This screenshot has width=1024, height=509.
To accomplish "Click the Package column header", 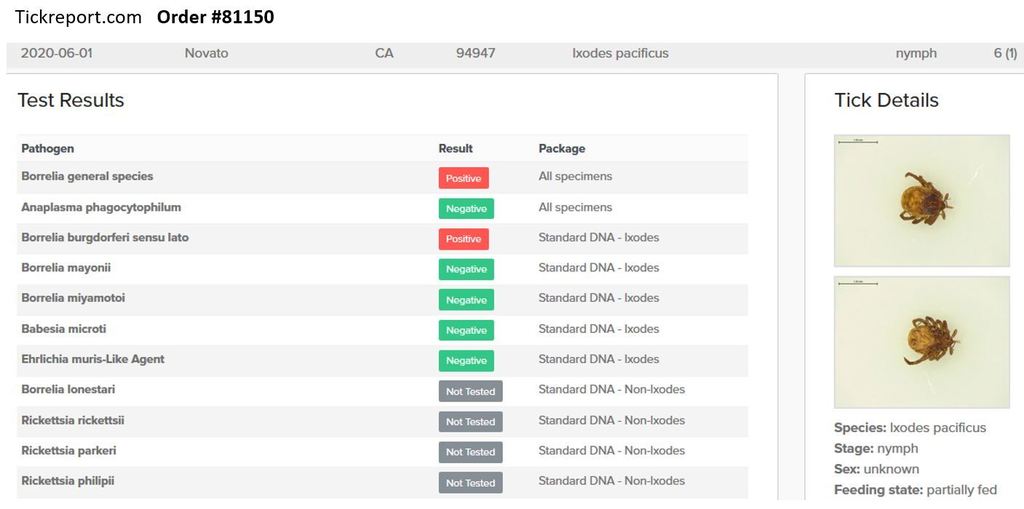I will point(561,149).
